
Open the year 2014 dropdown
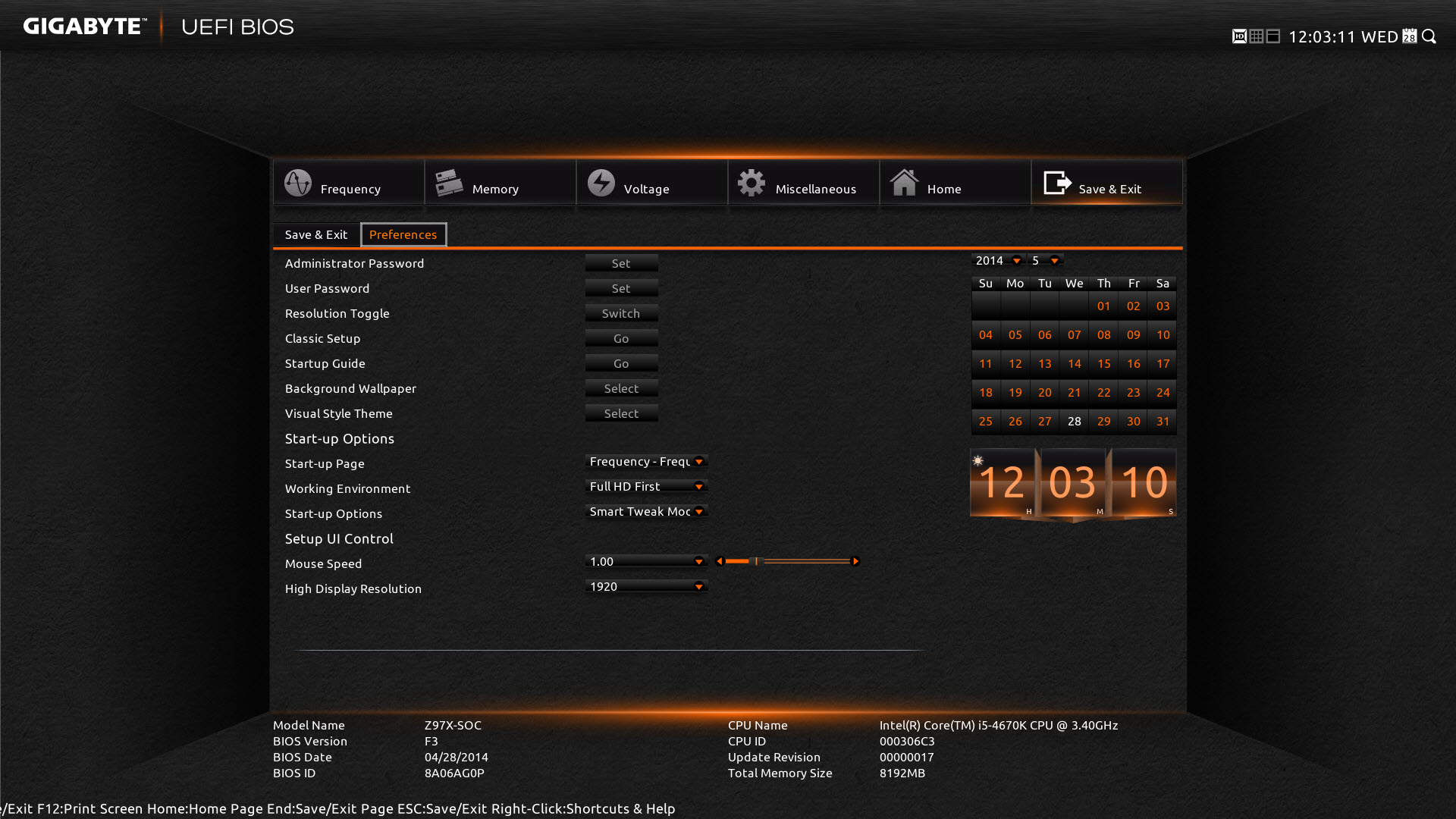[998, 261]
